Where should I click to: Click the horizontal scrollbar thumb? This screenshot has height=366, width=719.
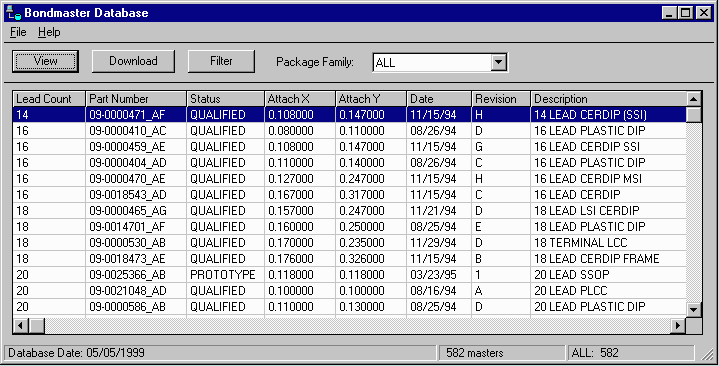37,326
